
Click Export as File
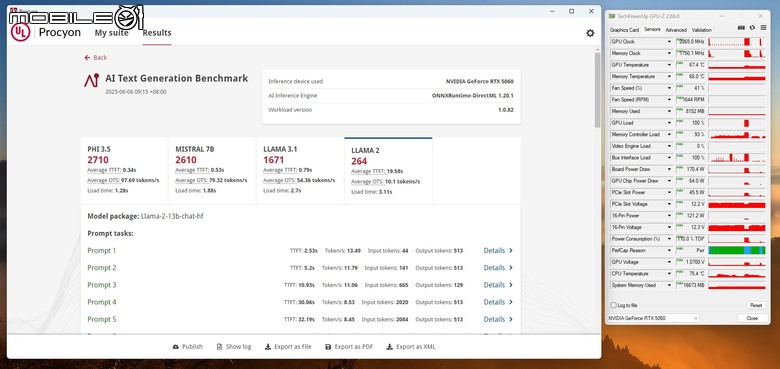point(288,347)
